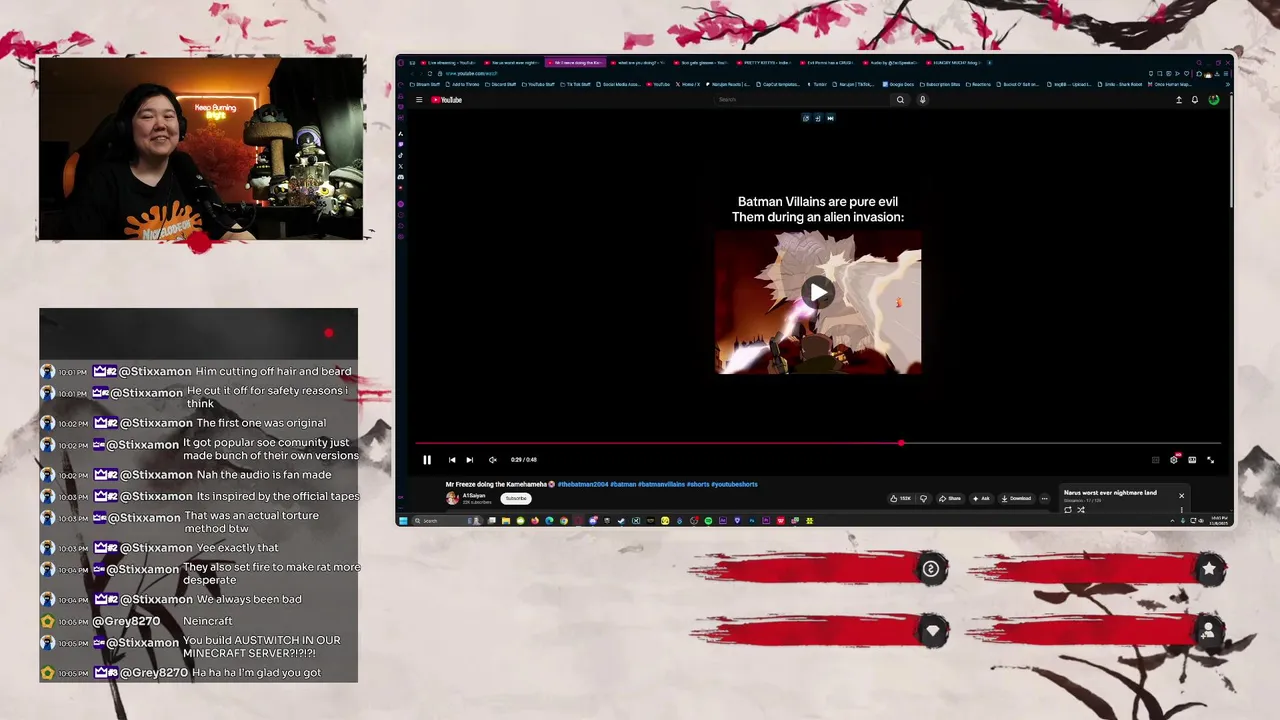Subscribe to the A1Saiyan channel
The height and width of the screenshot is (720, 1280).
pyautogui.click(x=516, y=498)
